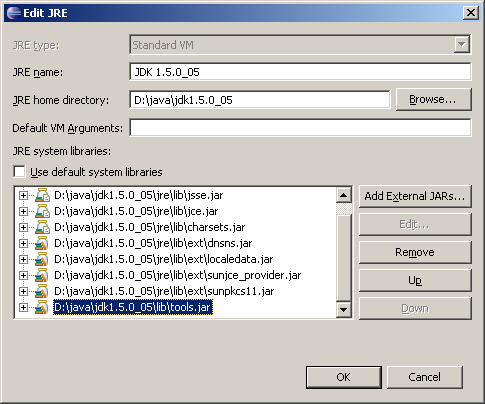
Task: Click the Browse... button
Action: pyautogui.click(x=433, y=99)
